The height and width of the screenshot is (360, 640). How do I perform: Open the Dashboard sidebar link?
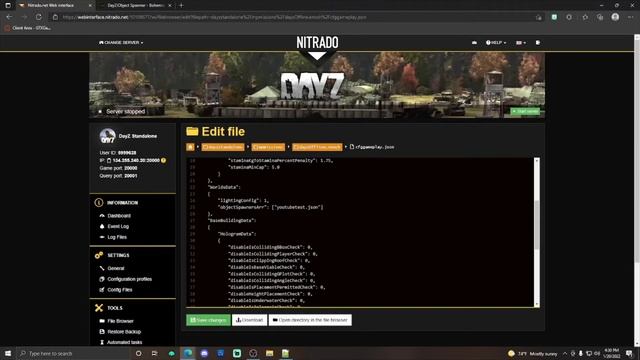(119, 216)
